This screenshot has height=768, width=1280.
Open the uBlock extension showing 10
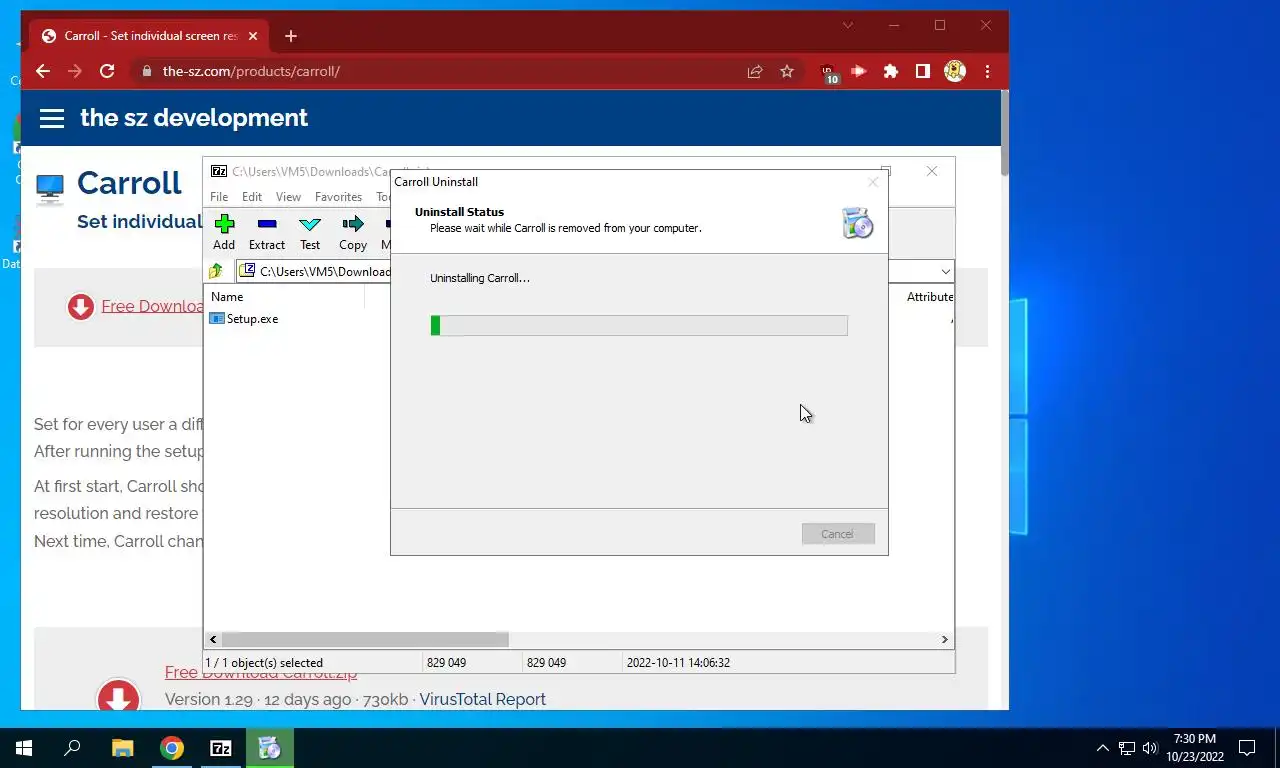click(828, 72)
